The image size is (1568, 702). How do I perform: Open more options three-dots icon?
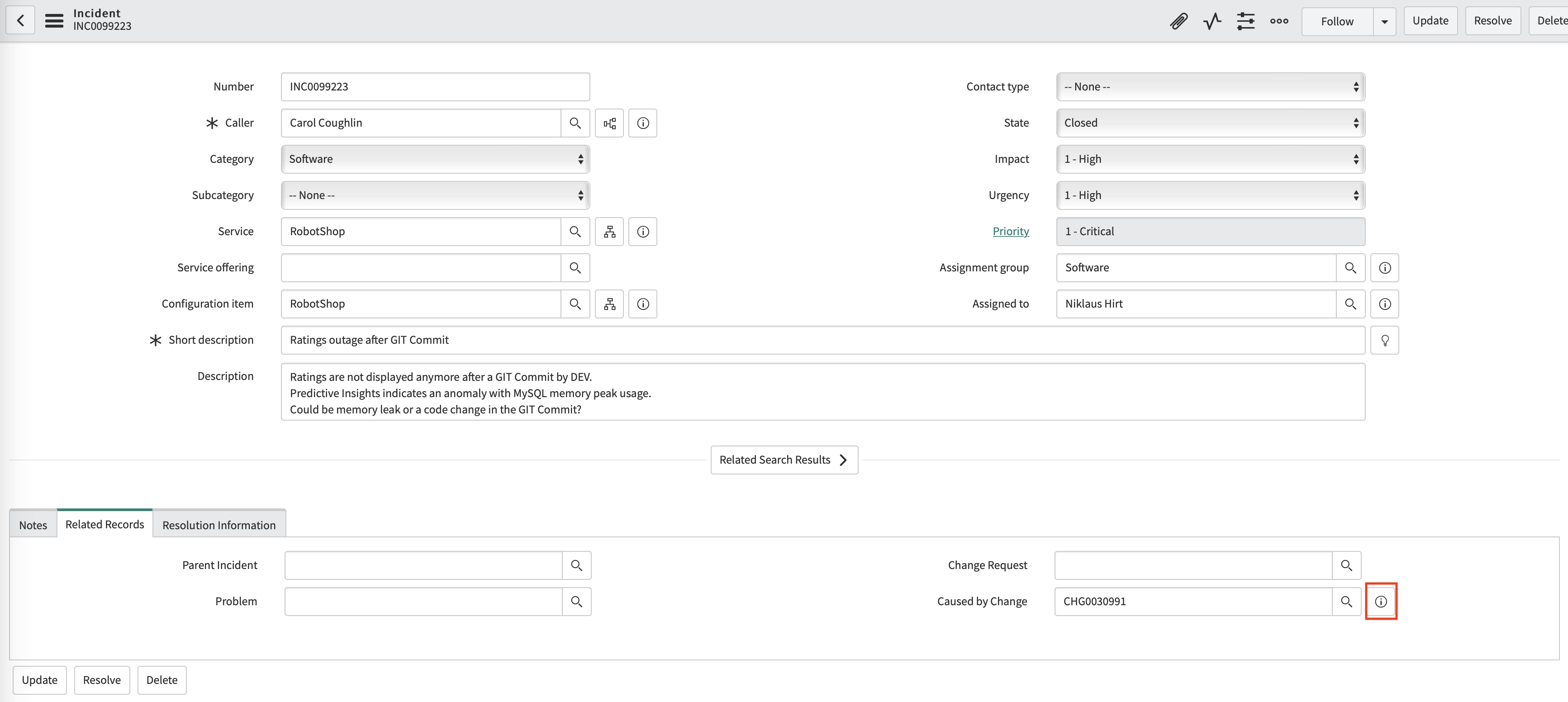pyautogui.click(x=1279, y=21)
